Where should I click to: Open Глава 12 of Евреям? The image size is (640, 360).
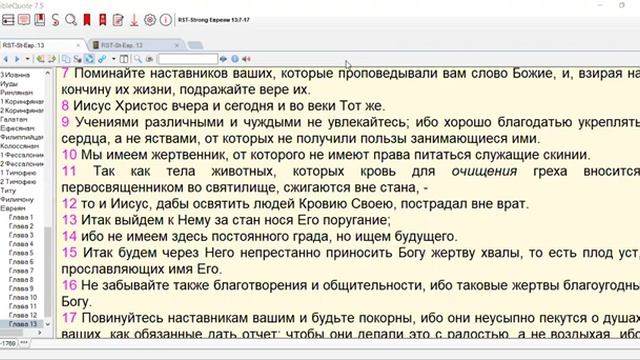tap(23, 315)
